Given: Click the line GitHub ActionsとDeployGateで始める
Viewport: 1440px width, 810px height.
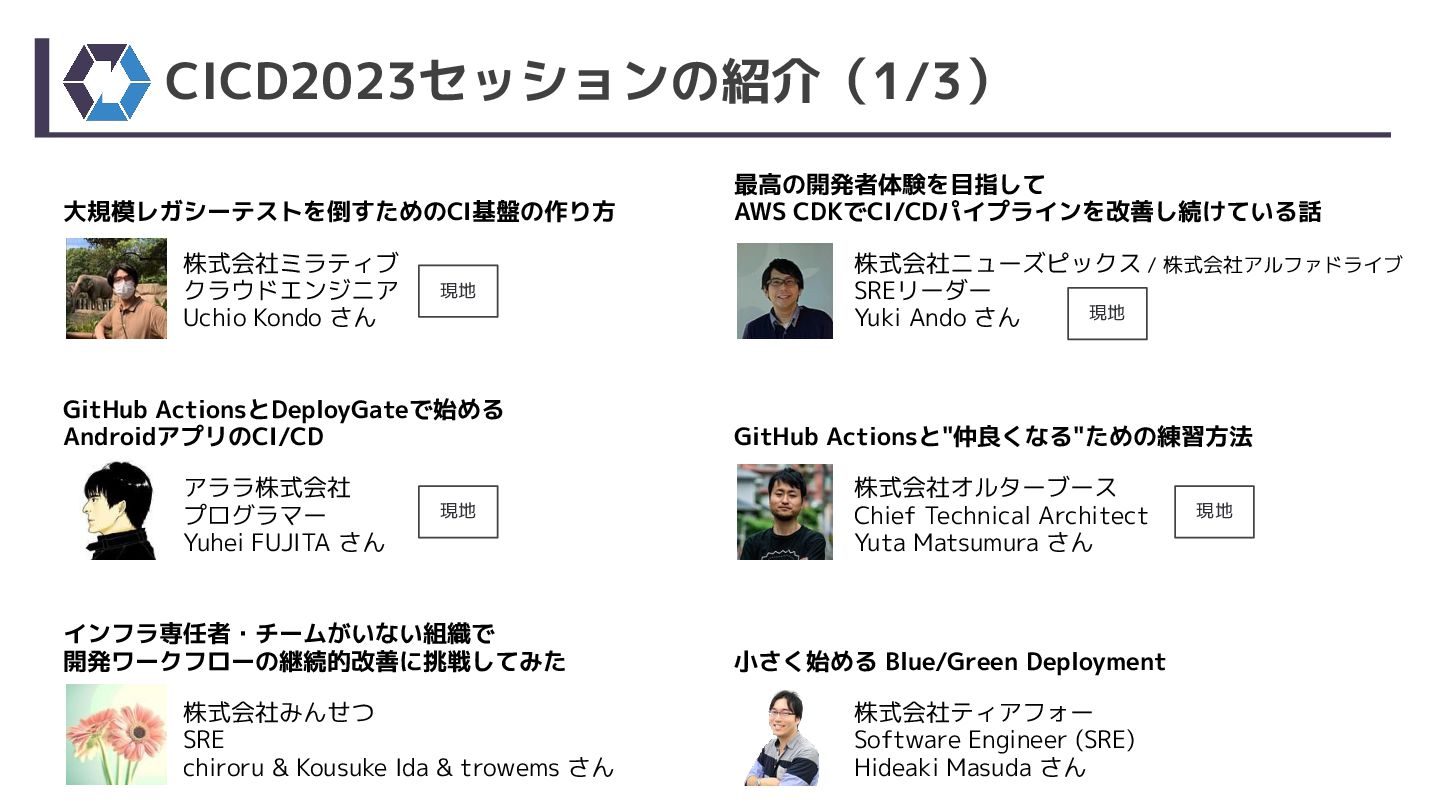Looking at the screenshot, I should point(283,410).
